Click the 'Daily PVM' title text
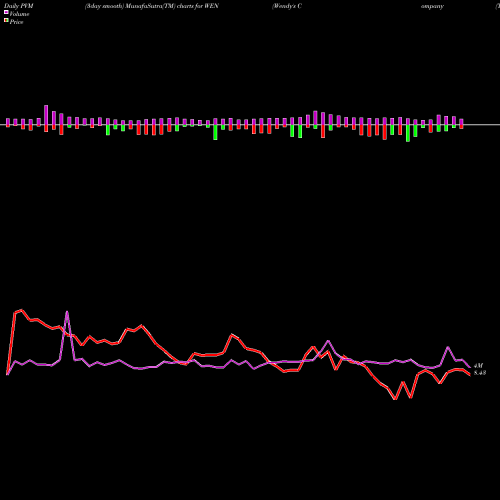The width and height of the screenshot is (500, 500). coord(19,6)
